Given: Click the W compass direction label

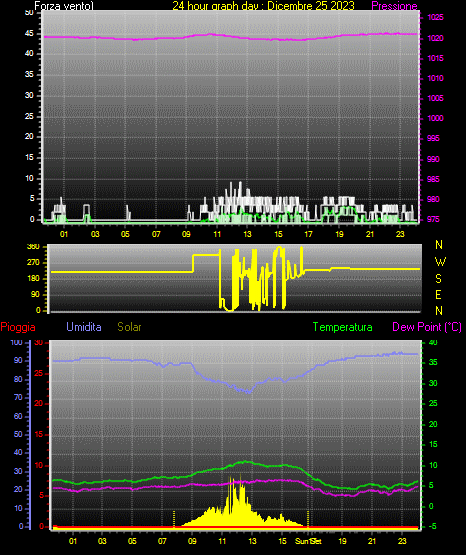Looking at the screenshot, I should (440, 262).
